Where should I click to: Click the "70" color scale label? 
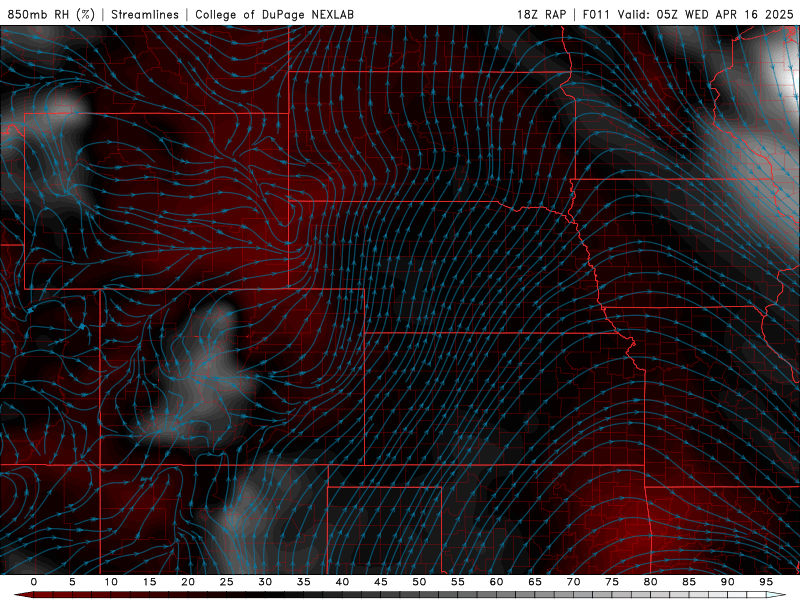pos(573,582)
